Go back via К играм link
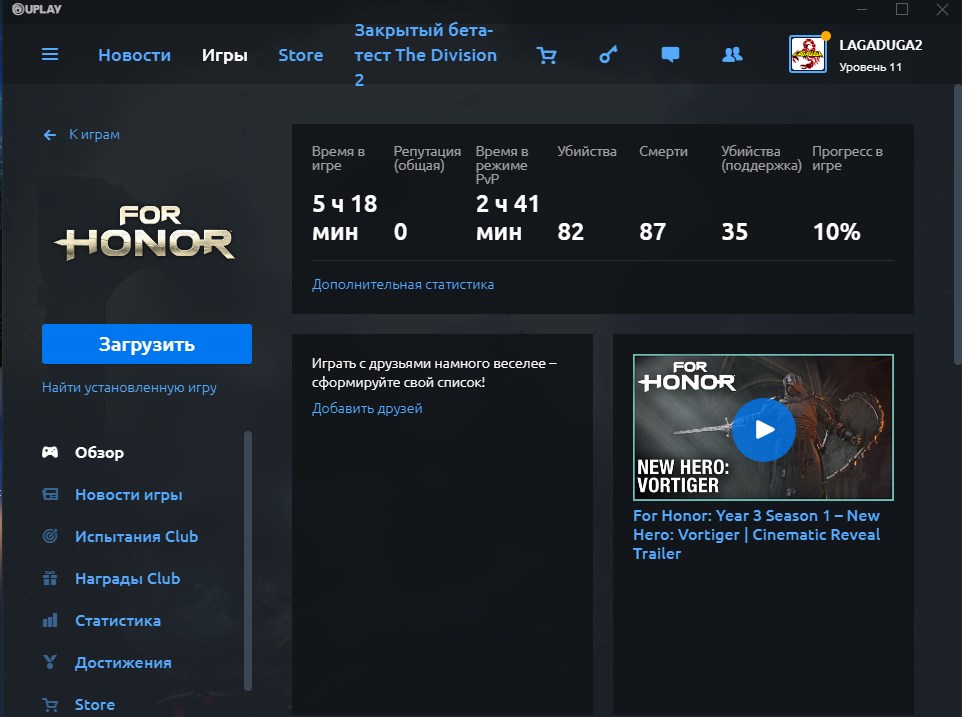The image size is (962, 717). [x=94, y=134]
